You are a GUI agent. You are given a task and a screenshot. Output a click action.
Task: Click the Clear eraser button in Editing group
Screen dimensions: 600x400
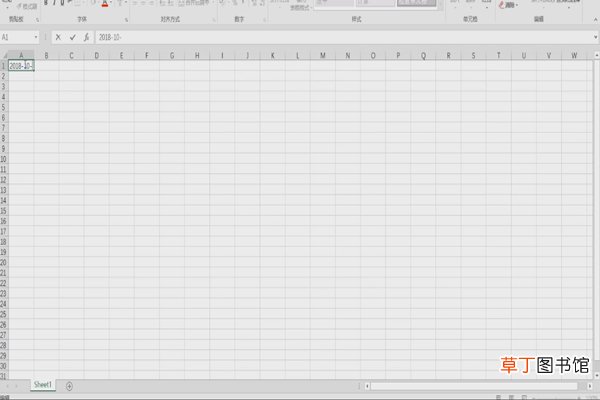(x=508, y=5)
